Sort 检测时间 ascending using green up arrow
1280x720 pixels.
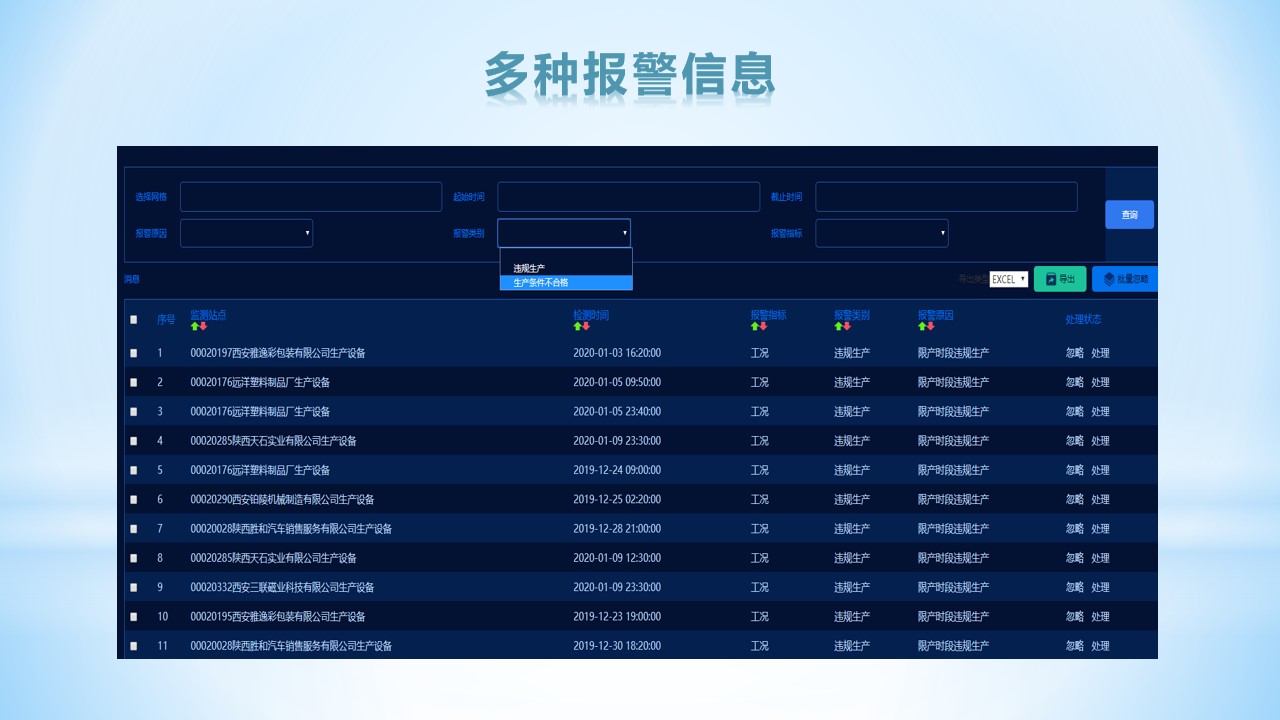tap(577, 326)
